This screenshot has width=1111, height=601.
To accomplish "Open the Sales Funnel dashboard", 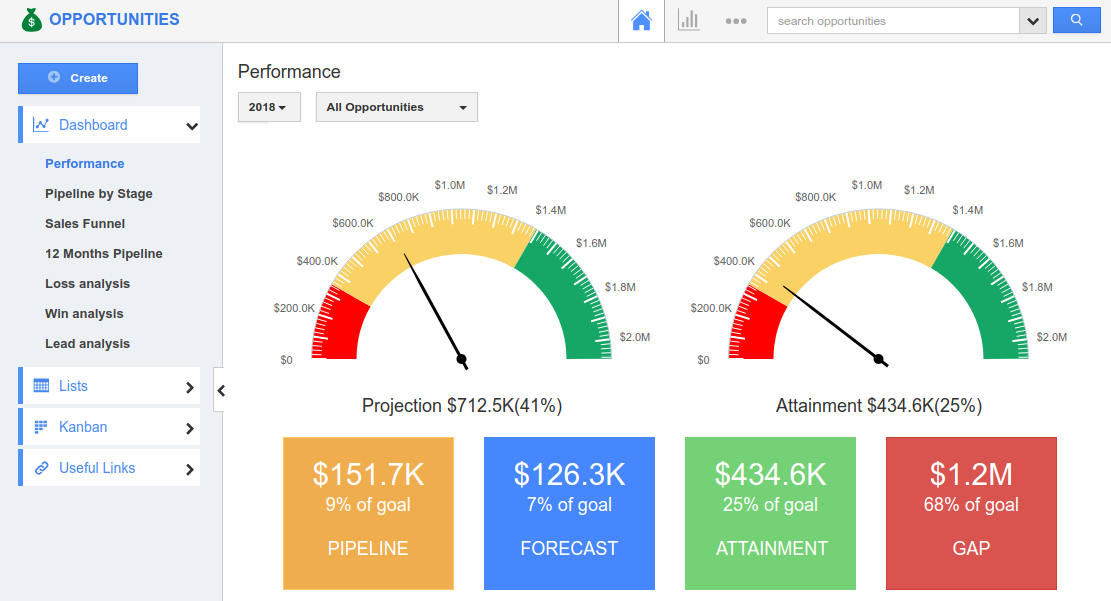I will [85, 224].
